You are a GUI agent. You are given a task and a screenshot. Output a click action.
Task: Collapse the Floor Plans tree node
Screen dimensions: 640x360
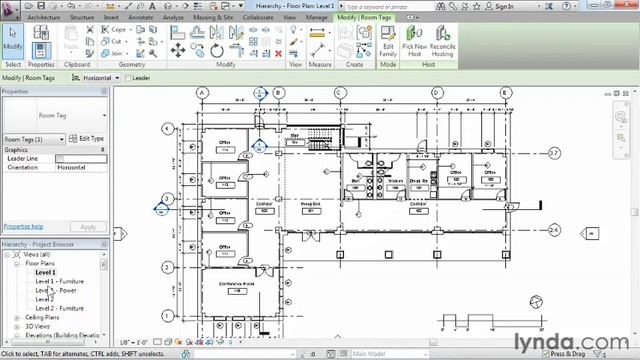17,264
